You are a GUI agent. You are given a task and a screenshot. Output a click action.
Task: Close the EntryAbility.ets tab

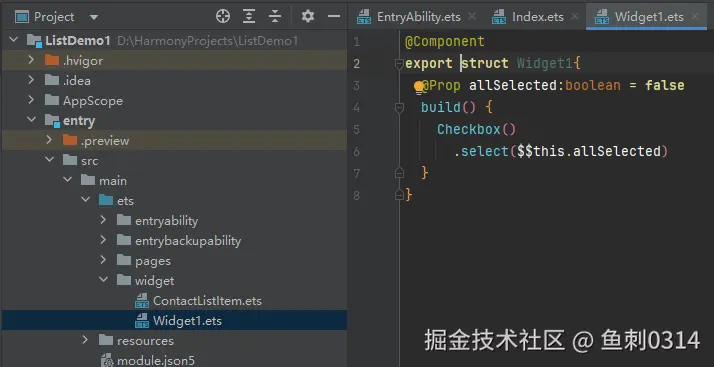472,16
